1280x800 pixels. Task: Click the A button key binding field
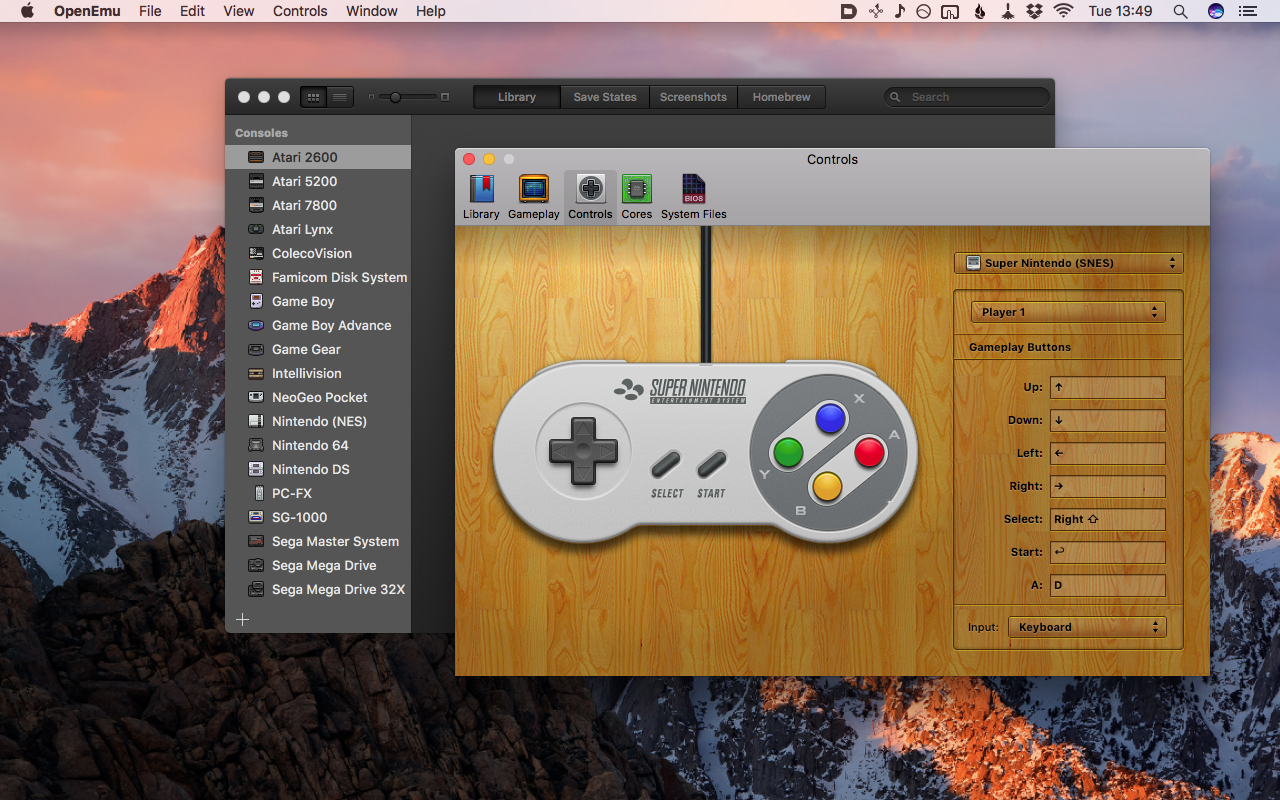click(x=1108, y=585)
